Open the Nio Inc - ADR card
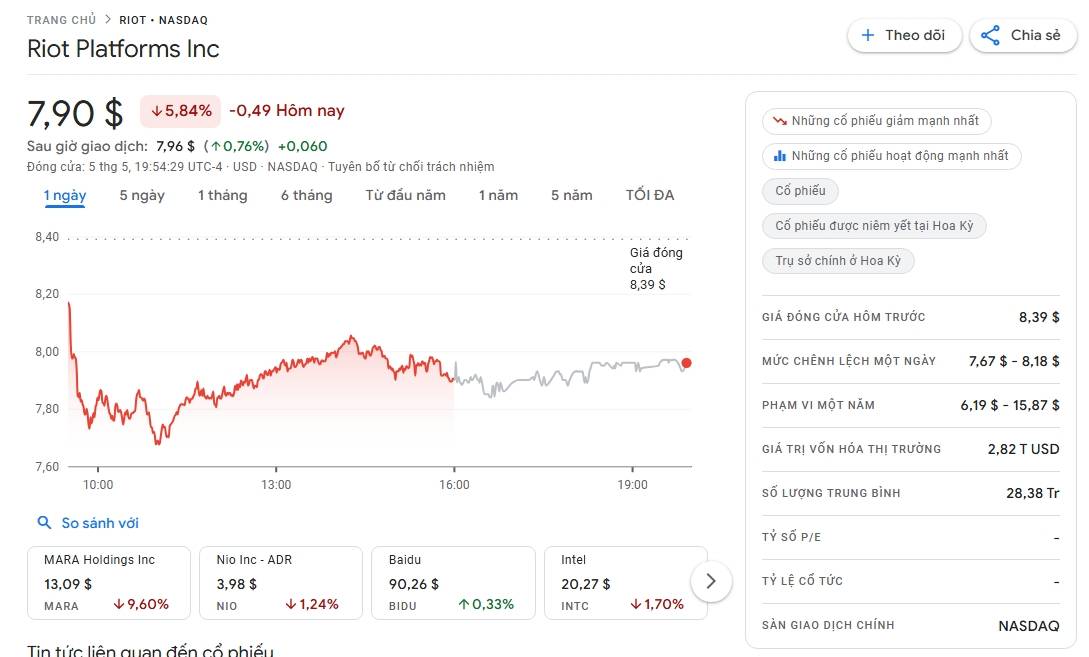The image size is (1089, 657). 281,583
